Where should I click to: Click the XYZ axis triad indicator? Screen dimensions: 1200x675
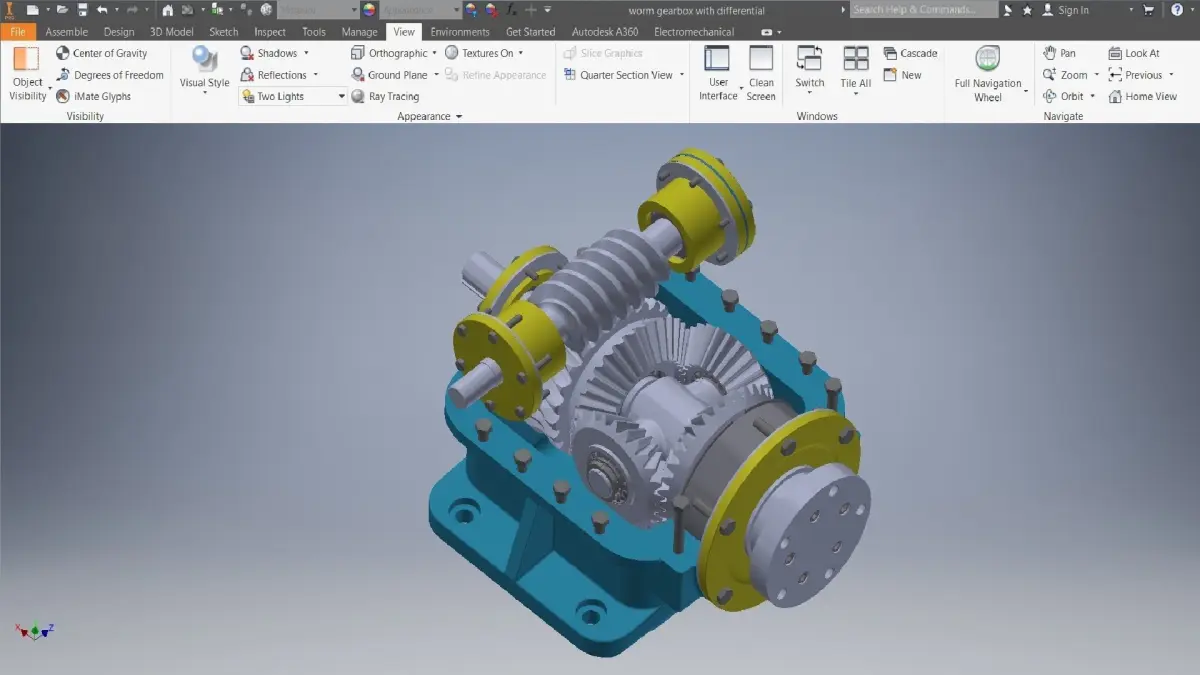click(35, 630)
